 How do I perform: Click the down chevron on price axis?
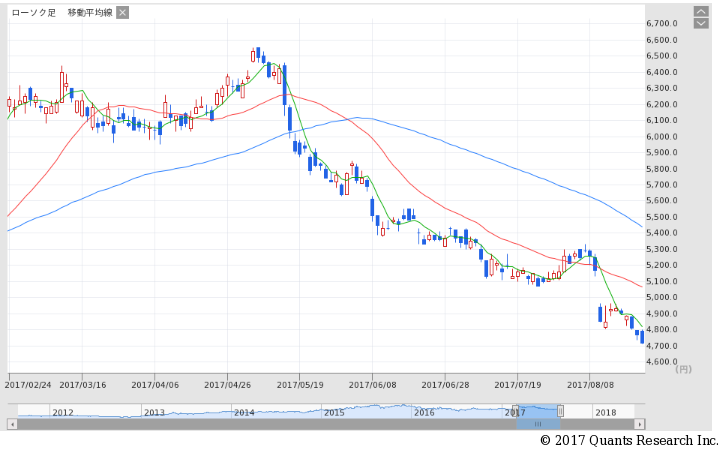[701, 23]
